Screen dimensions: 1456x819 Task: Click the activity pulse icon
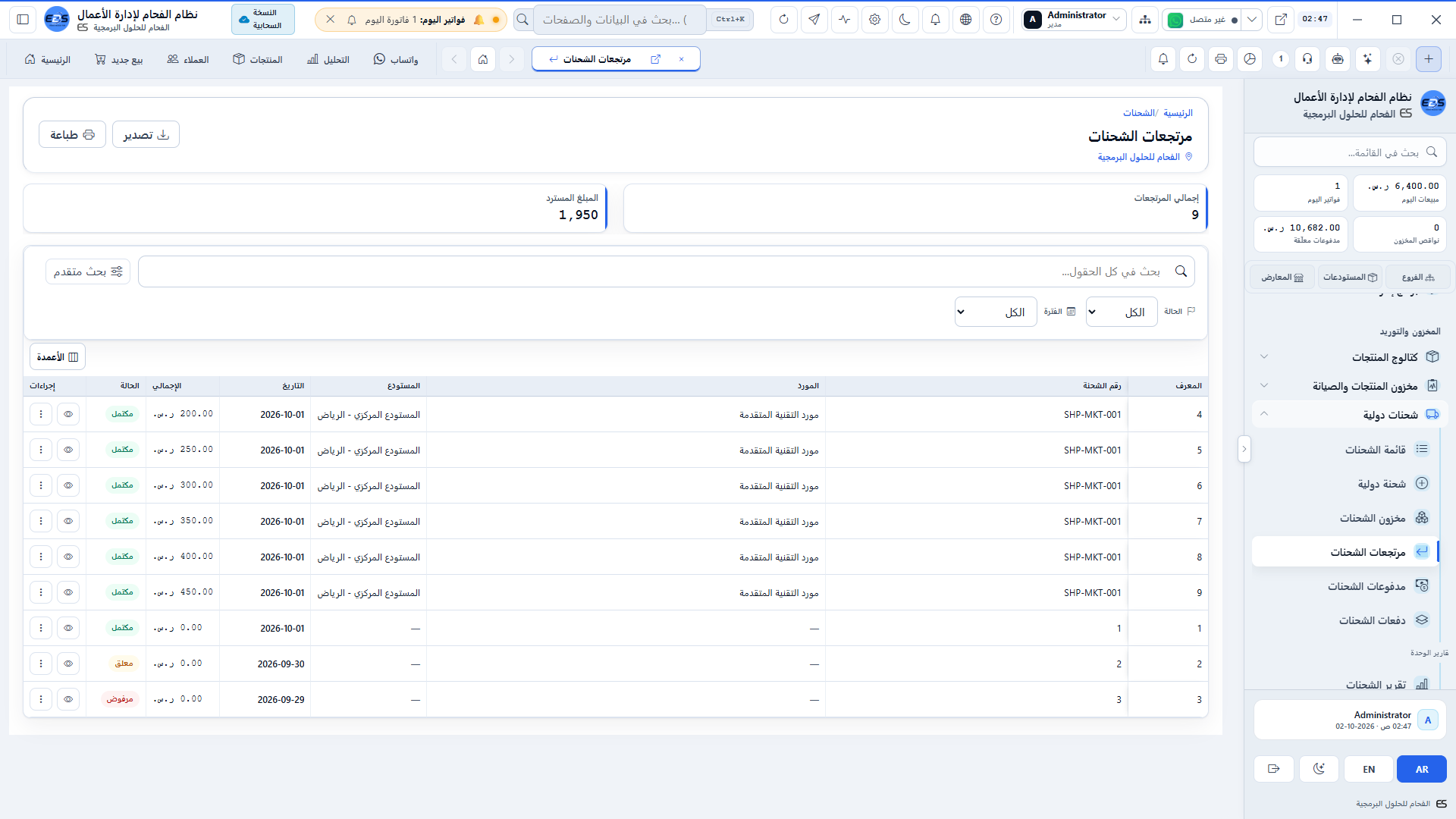[845, 20]
